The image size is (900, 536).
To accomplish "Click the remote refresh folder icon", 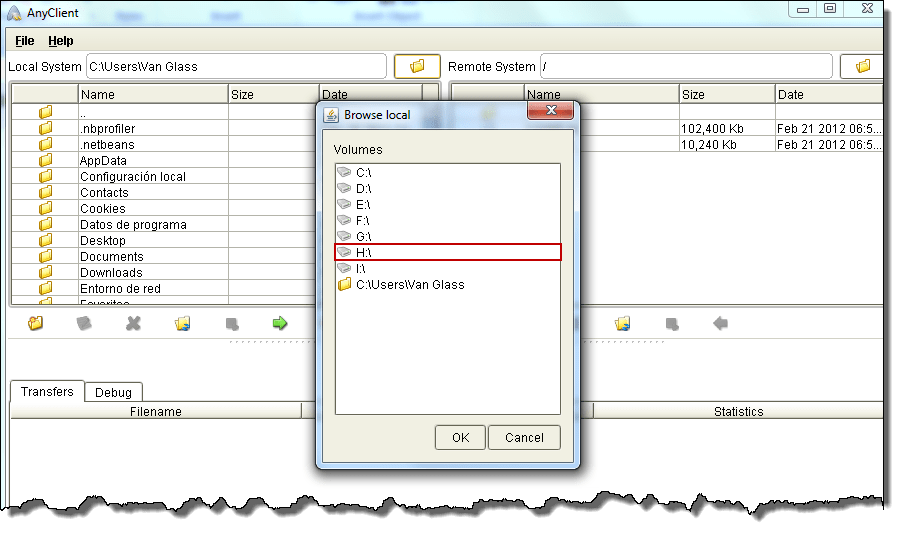I will pos(623,324).
